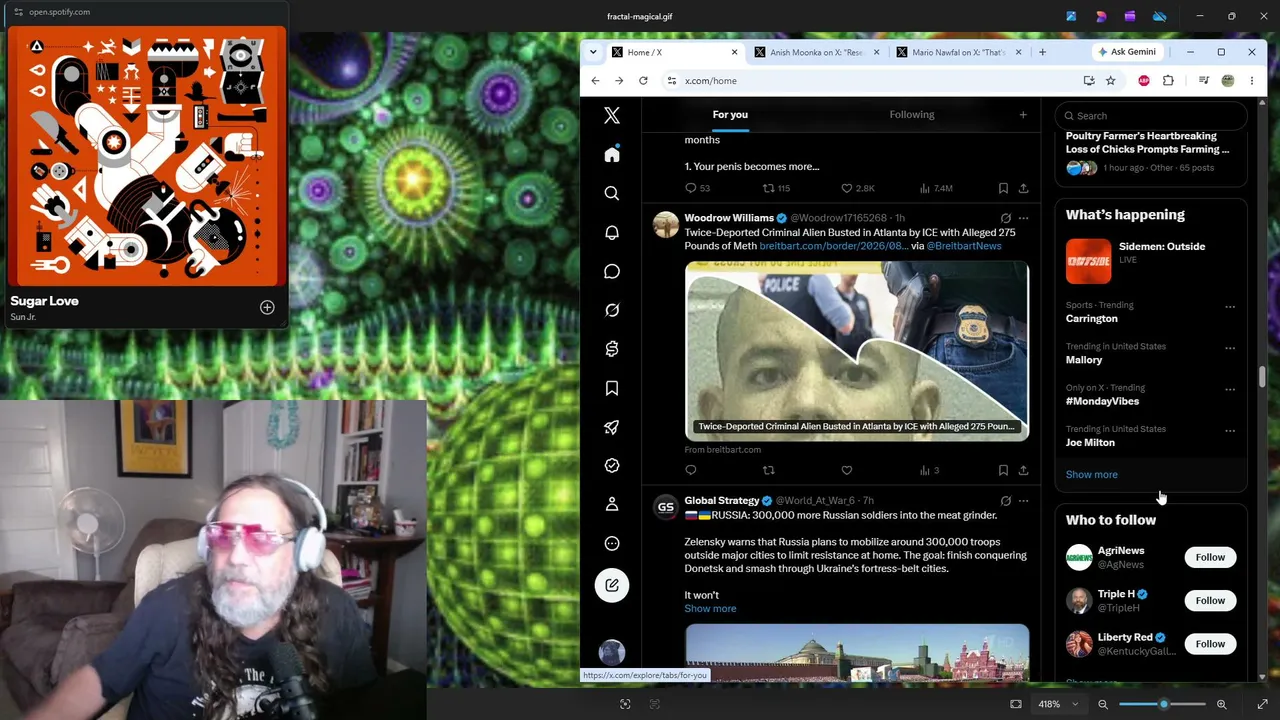Share the Woodrow Williams post
1280x720 pixels.
[x=1023, y=470]
